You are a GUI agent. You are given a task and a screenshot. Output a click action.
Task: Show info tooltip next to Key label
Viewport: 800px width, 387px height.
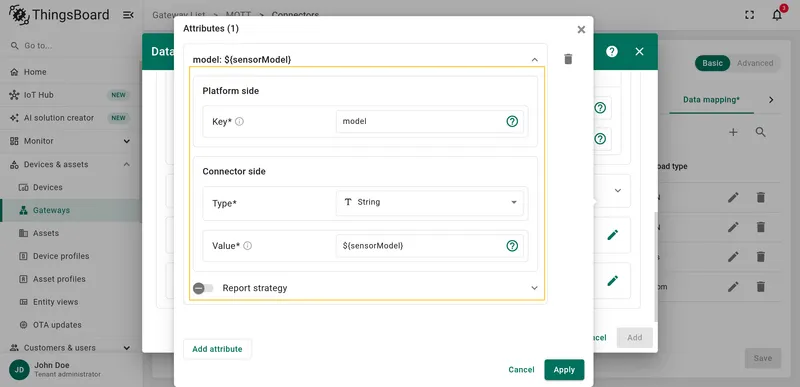point(239,121)
